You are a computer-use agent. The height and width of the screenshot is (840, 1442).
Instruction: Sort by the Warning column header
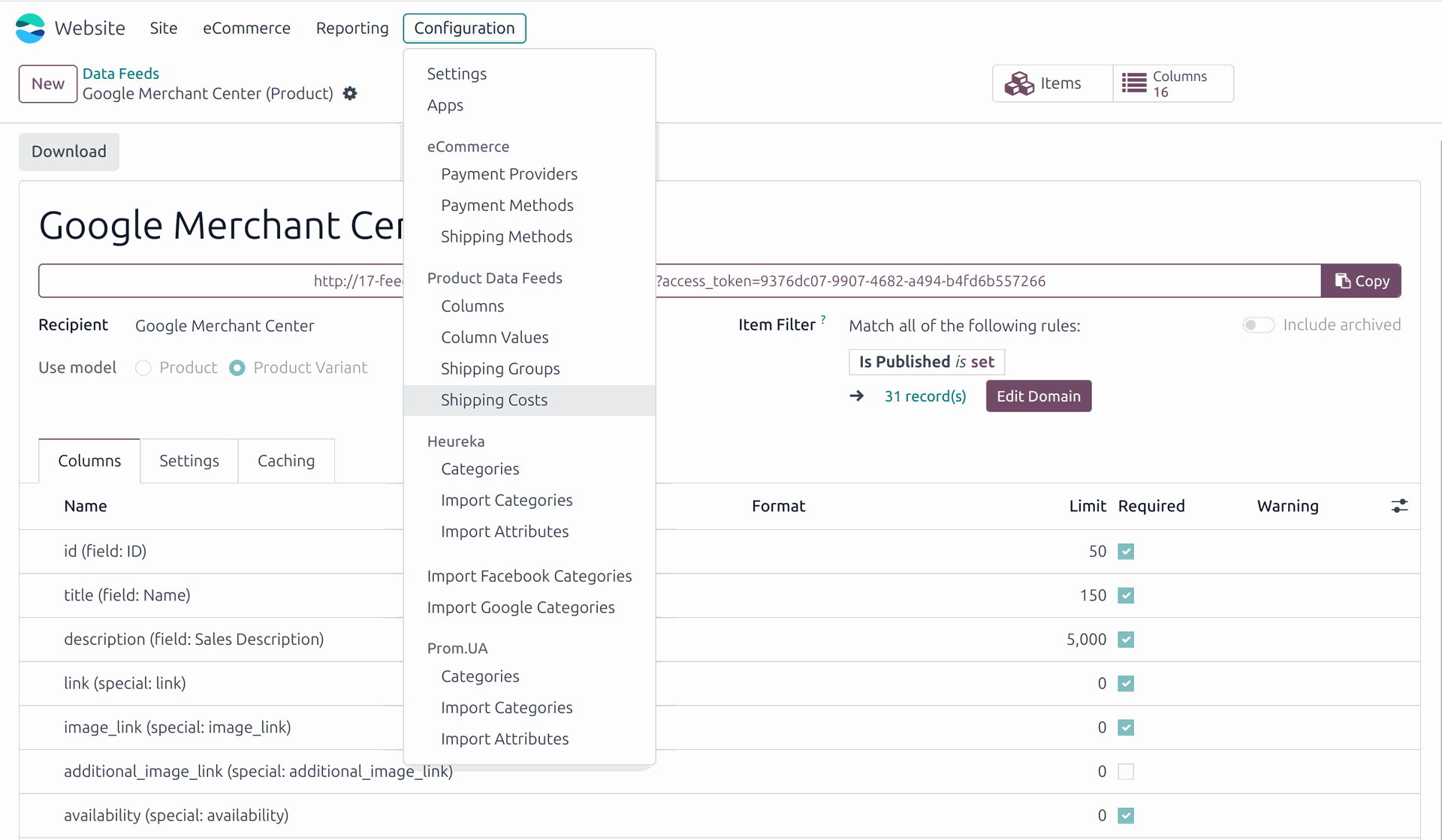[1288, 507]
